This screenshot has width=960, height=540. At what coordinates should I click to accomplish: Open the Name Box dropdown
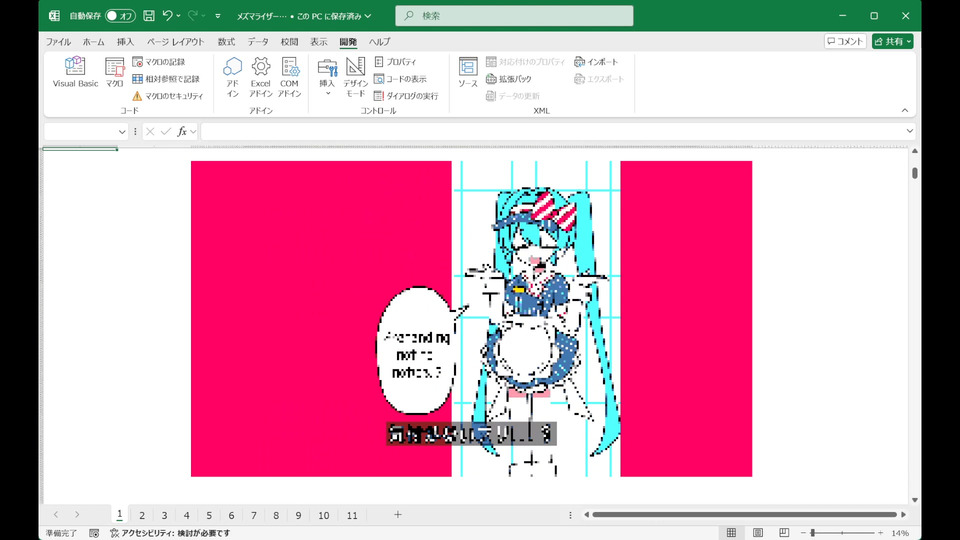click(122, 132)
